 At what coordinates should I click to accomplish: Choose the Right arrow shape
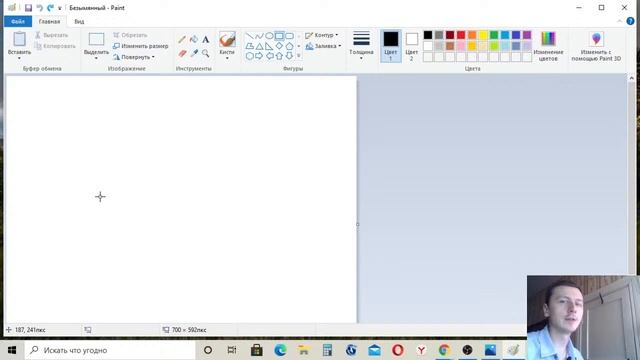259,56
